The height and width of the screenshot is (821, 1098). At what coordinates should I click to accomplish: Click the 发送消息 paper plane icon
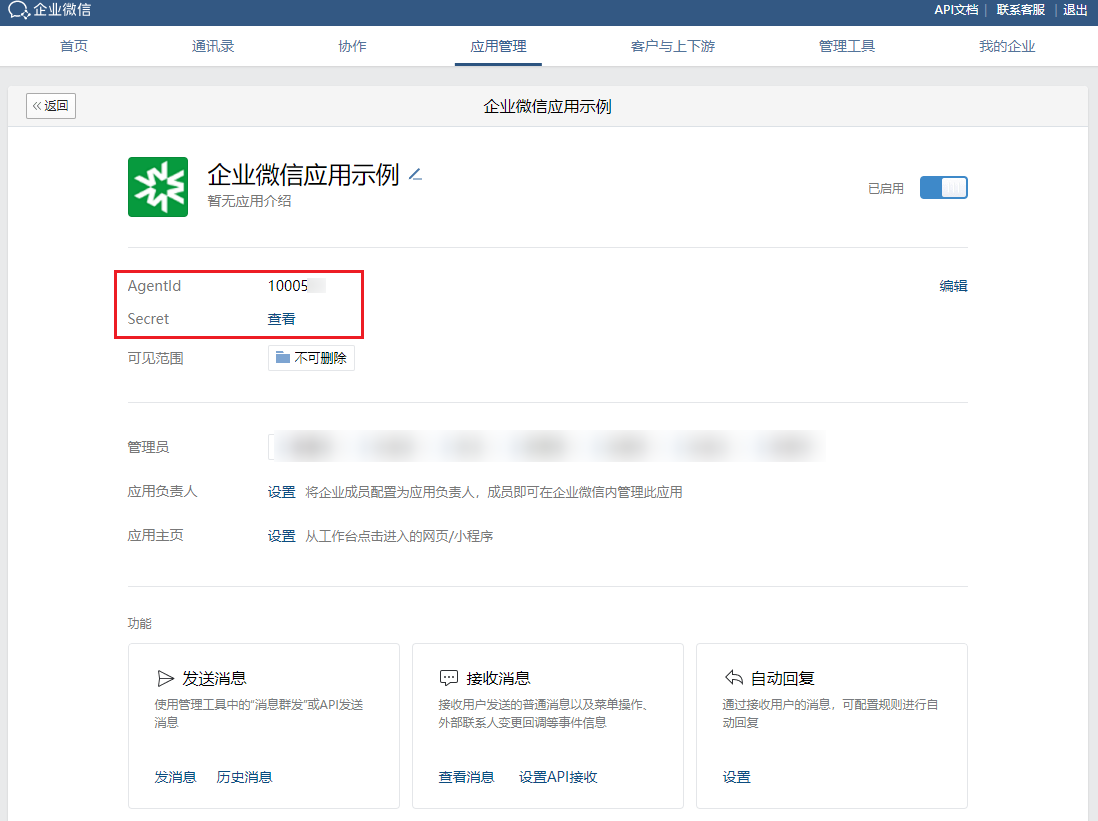pos(165,678)
